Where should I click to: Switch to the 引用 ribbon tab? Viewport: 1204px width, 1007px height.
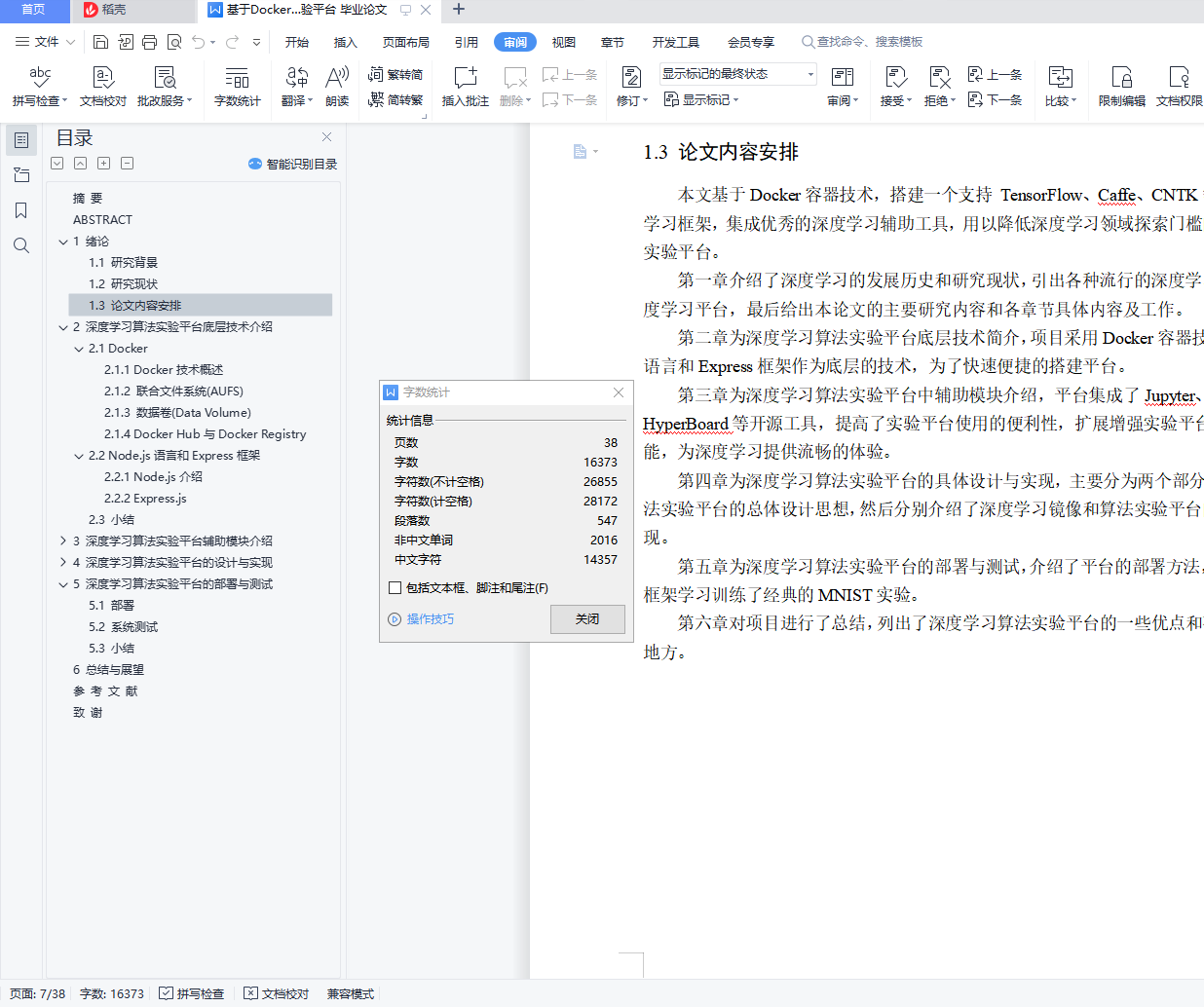pos(467,42)
